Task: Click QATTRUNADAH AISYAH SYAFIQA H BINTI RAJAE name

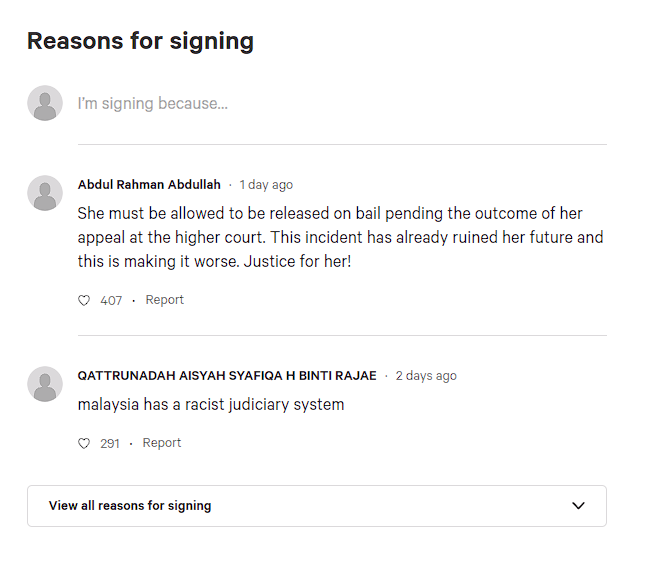Action: click(x=227, y=376)
